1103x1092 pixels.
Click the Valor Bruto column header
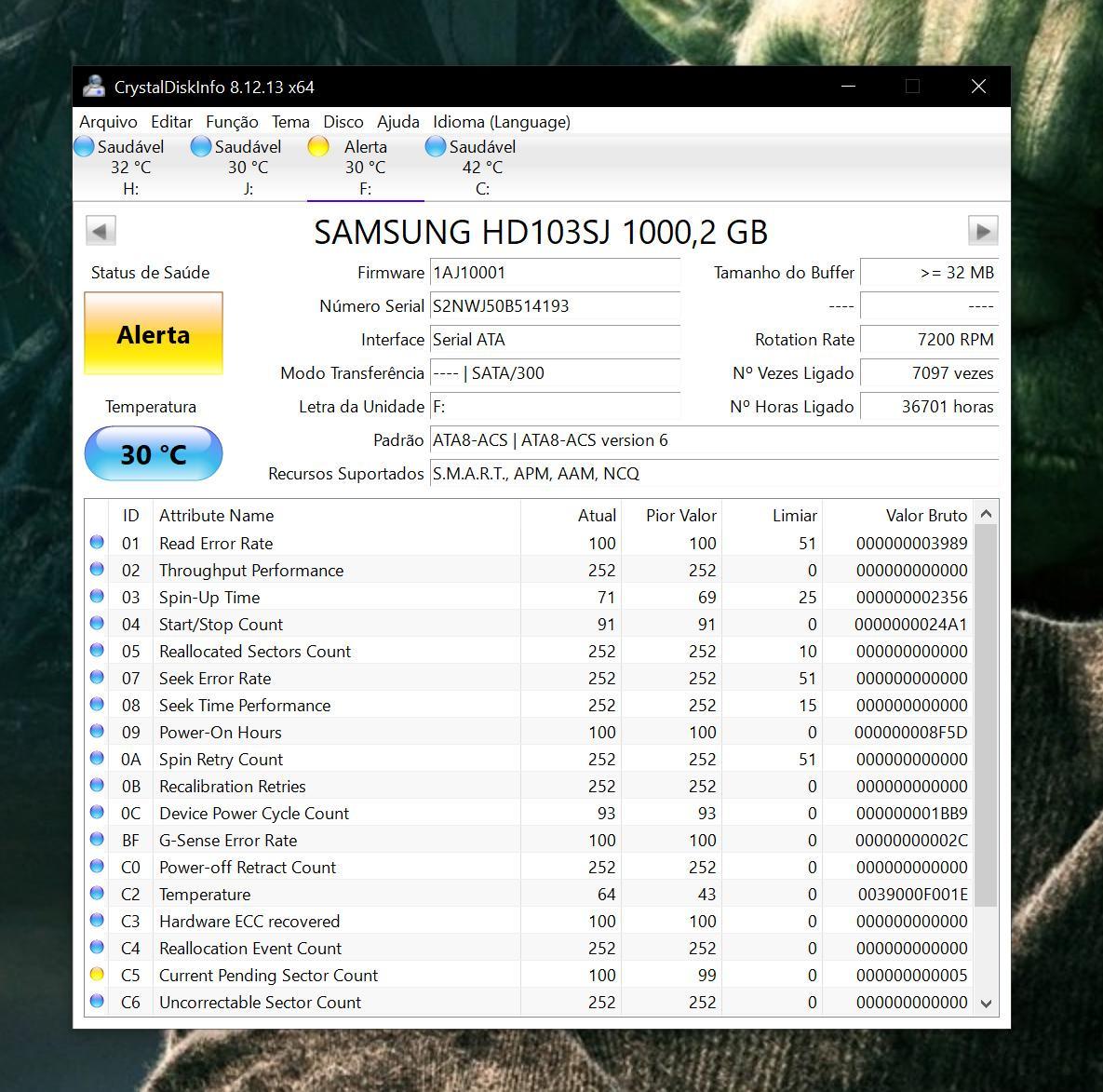click(x=897, y=515)
